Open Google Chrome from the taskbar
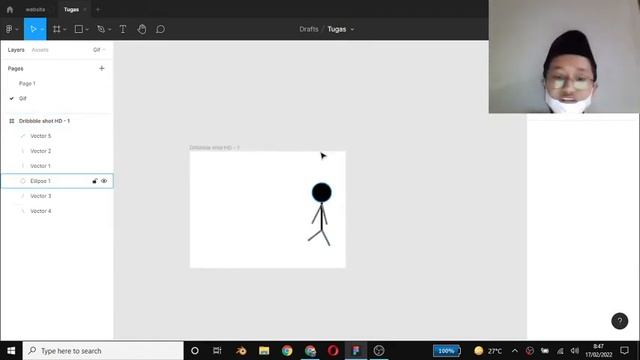The width and height of the screenshot is (640, 360). coord(287,351)
